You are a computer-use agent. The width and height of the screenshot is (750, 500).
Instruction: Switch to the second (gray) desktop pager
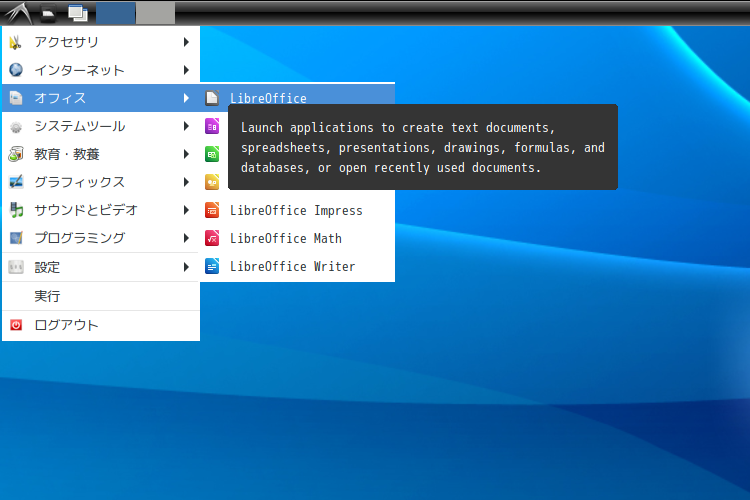pos(155,13)
